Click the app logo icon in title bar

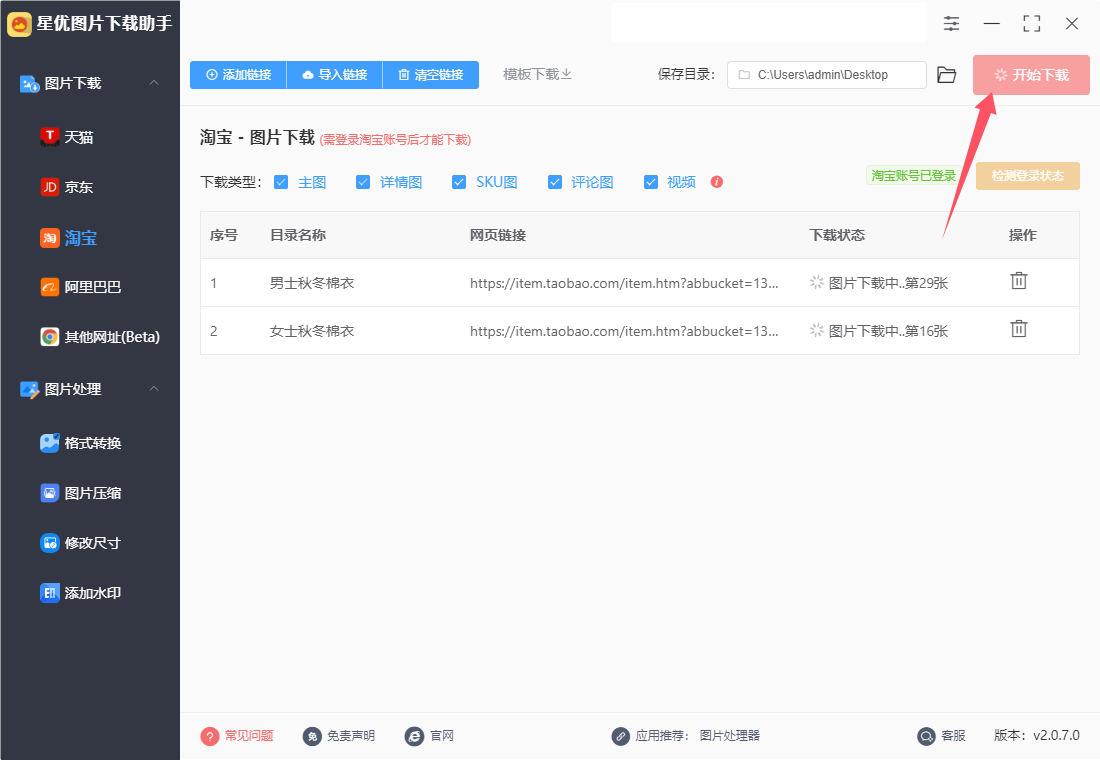(19, 24)
